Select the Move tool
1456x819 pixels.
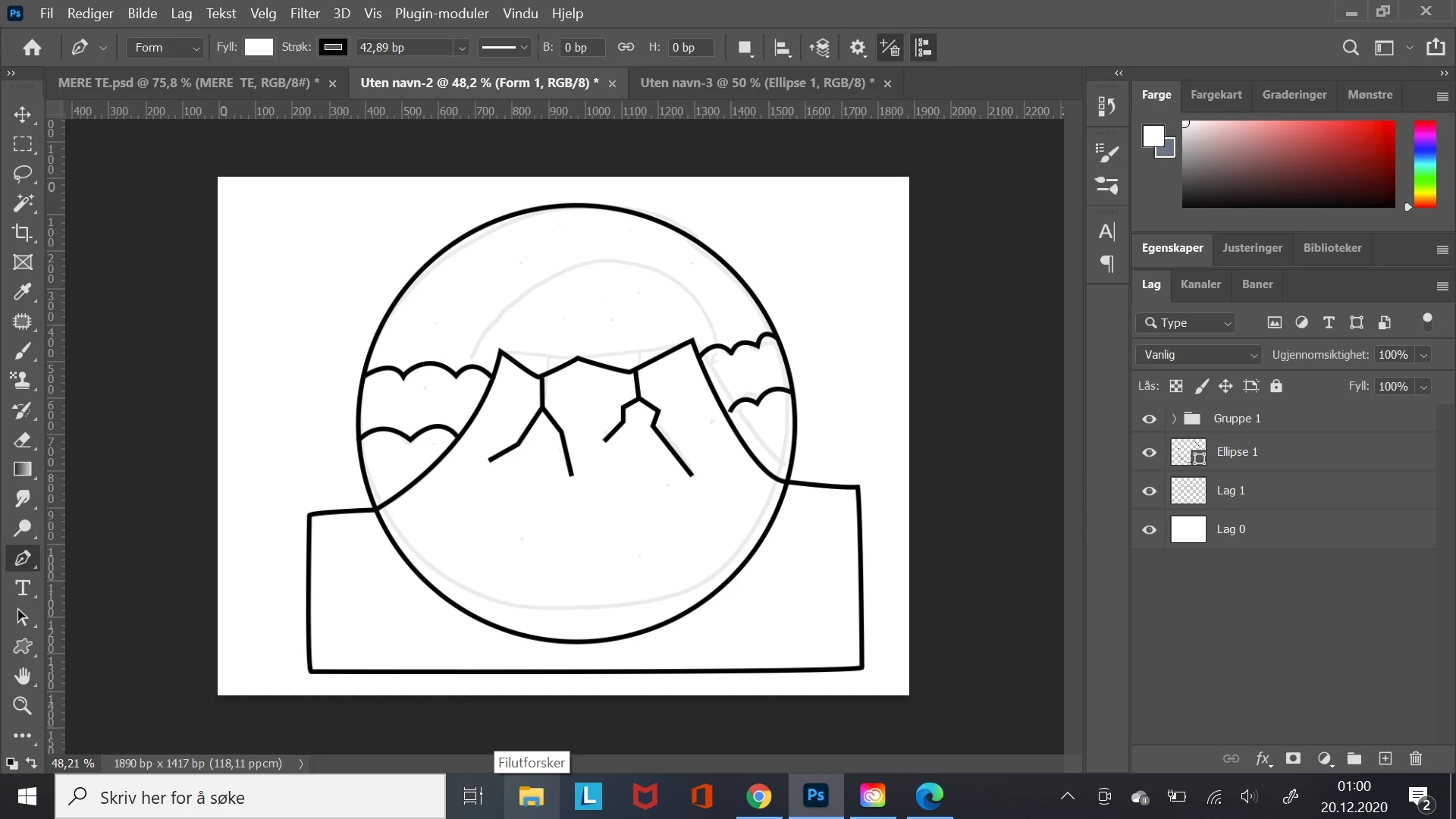click(x=23, y=115)
